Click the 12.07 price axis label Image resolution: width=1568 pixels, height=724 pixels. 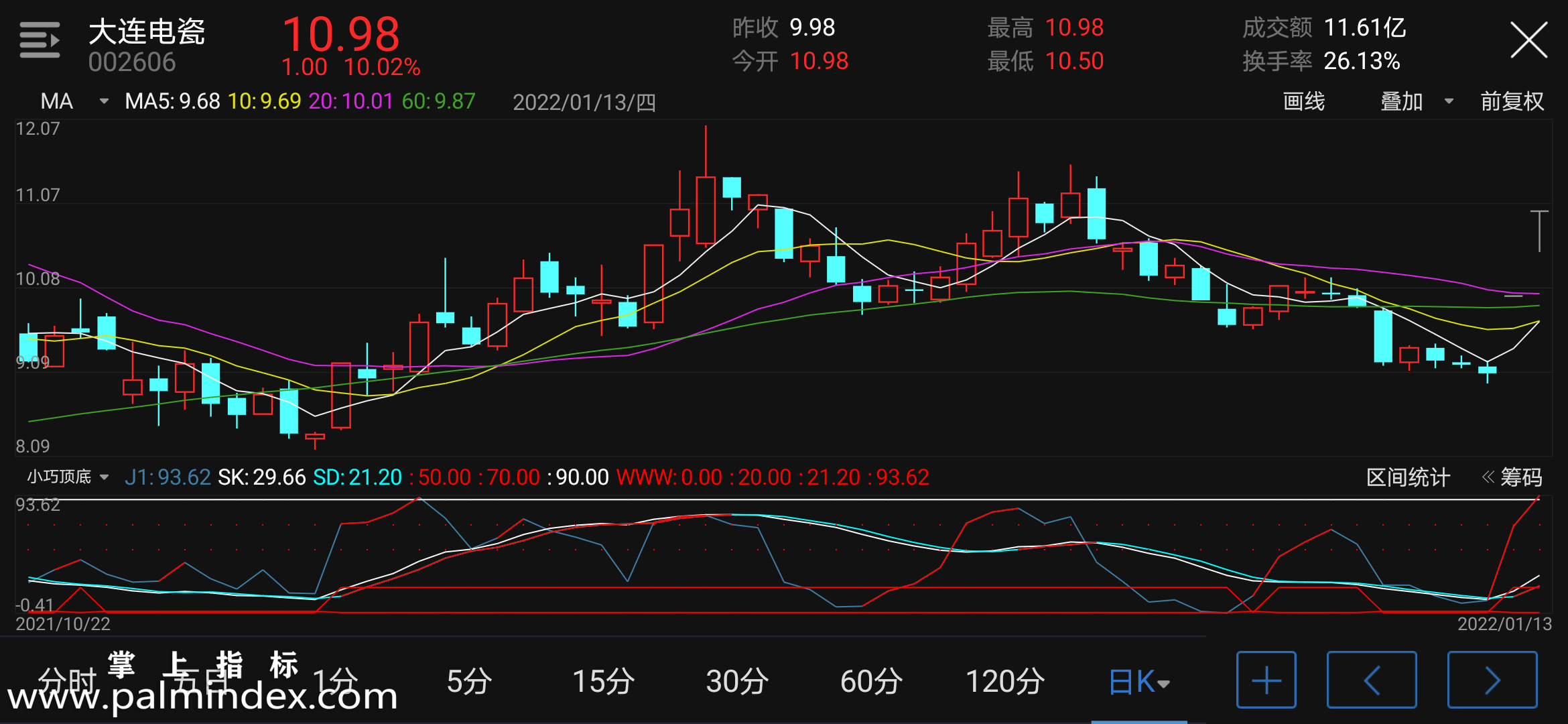[38, 129]
